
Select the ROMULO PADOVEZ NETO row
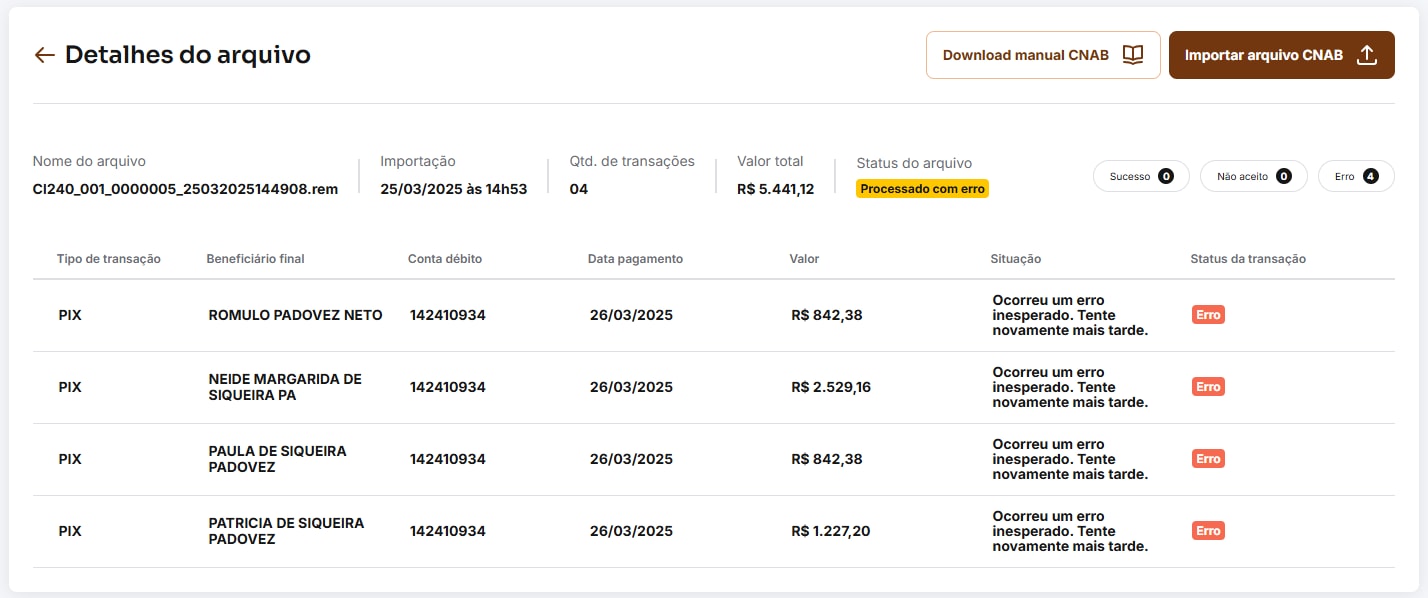(295, 315)
